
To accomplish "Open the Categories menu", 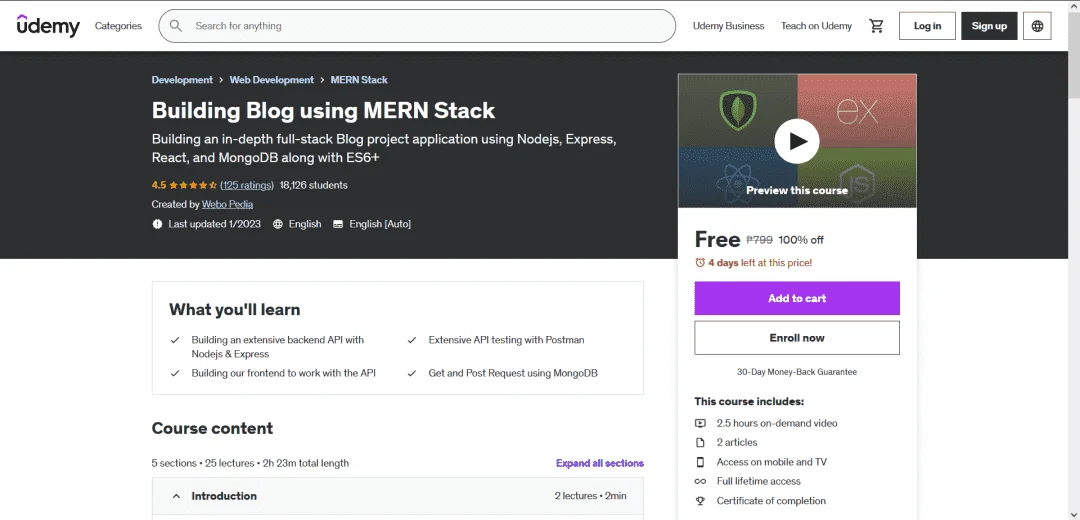I will pos(118,26).
